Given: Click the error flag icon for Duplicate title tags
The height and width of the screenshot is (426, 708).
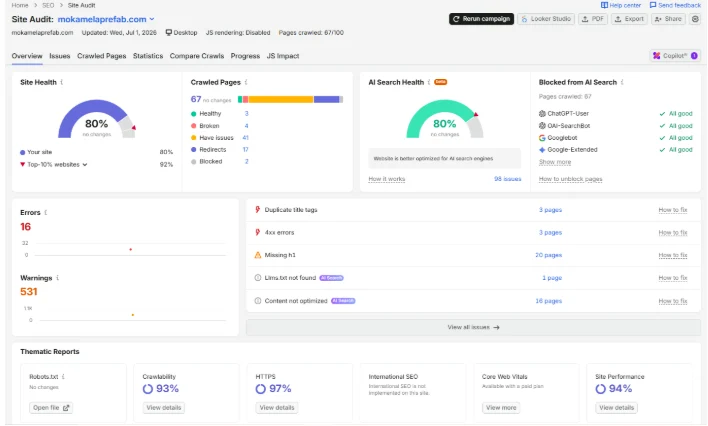Looking at the screenshot, I should coord(257,210).
